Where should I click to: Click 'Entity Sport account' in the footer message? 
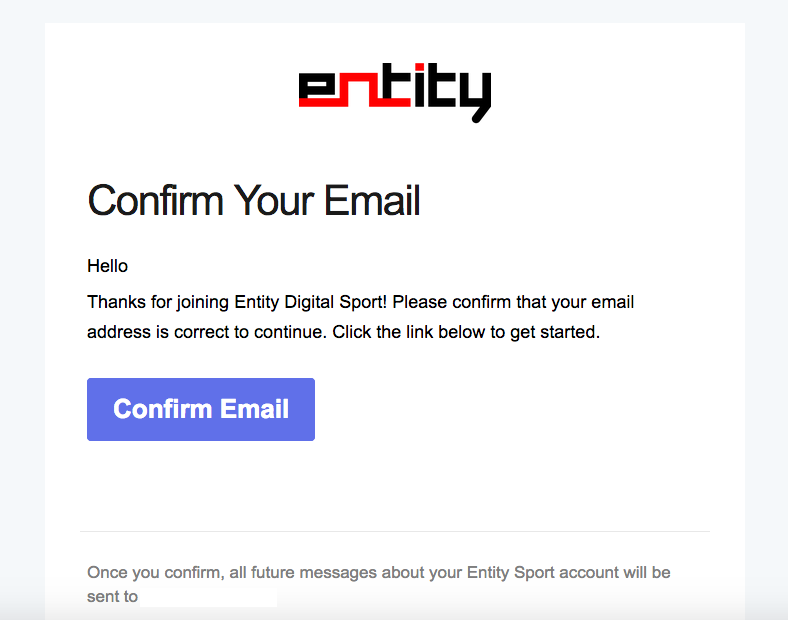click(x=545, y=573)
